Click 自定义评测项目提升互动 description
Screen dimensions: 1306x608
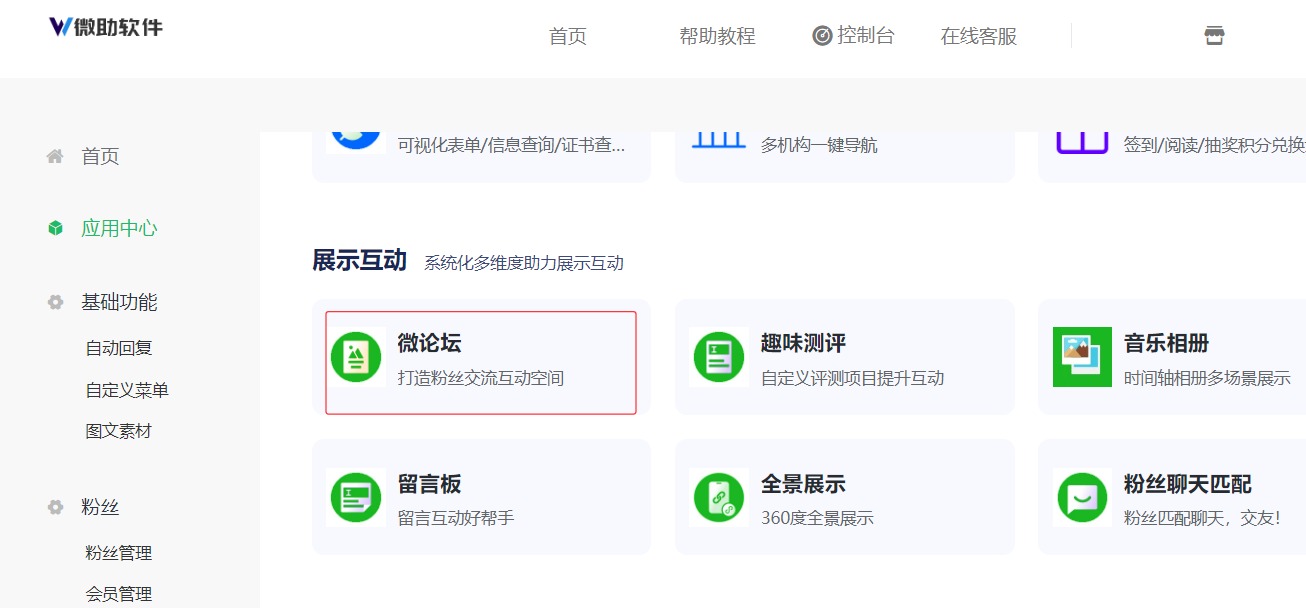(x=852, y=378)
